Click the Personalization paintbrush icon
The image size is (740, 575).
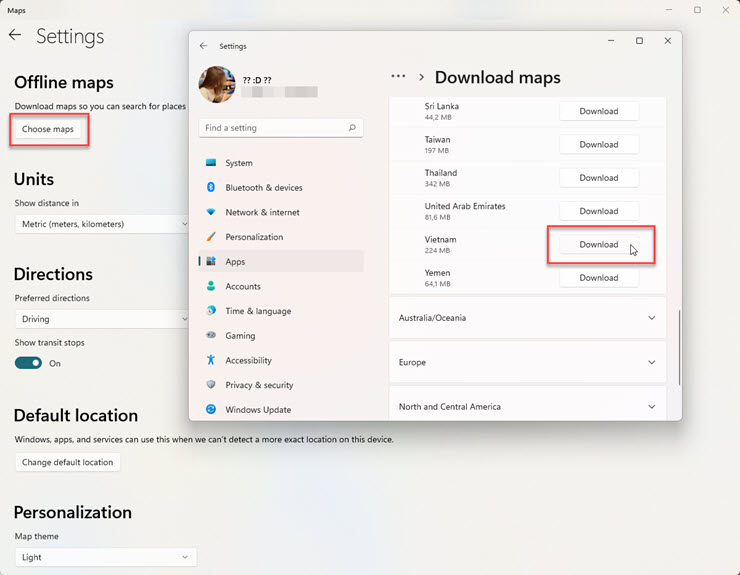(211, 237)
